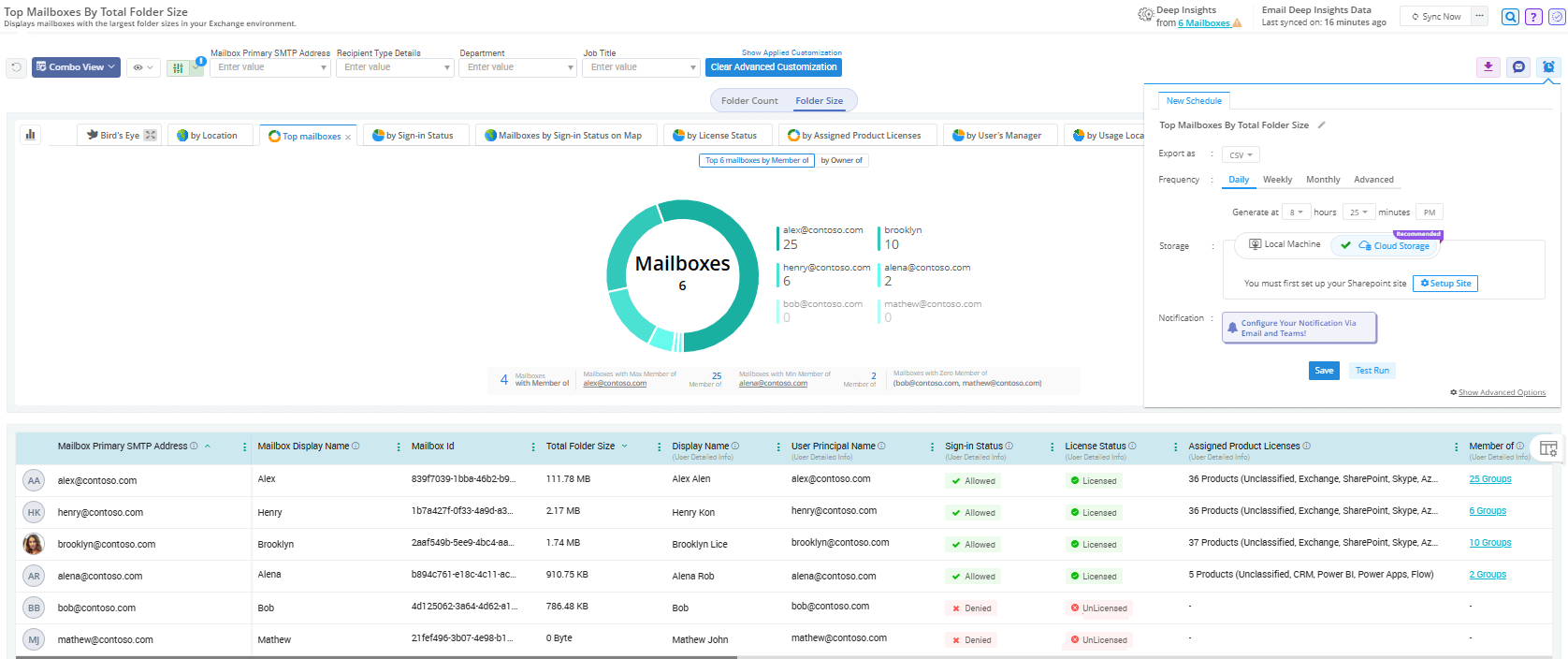Open the Combo View dropdown

pyautogui.click(x=76, y=67)
